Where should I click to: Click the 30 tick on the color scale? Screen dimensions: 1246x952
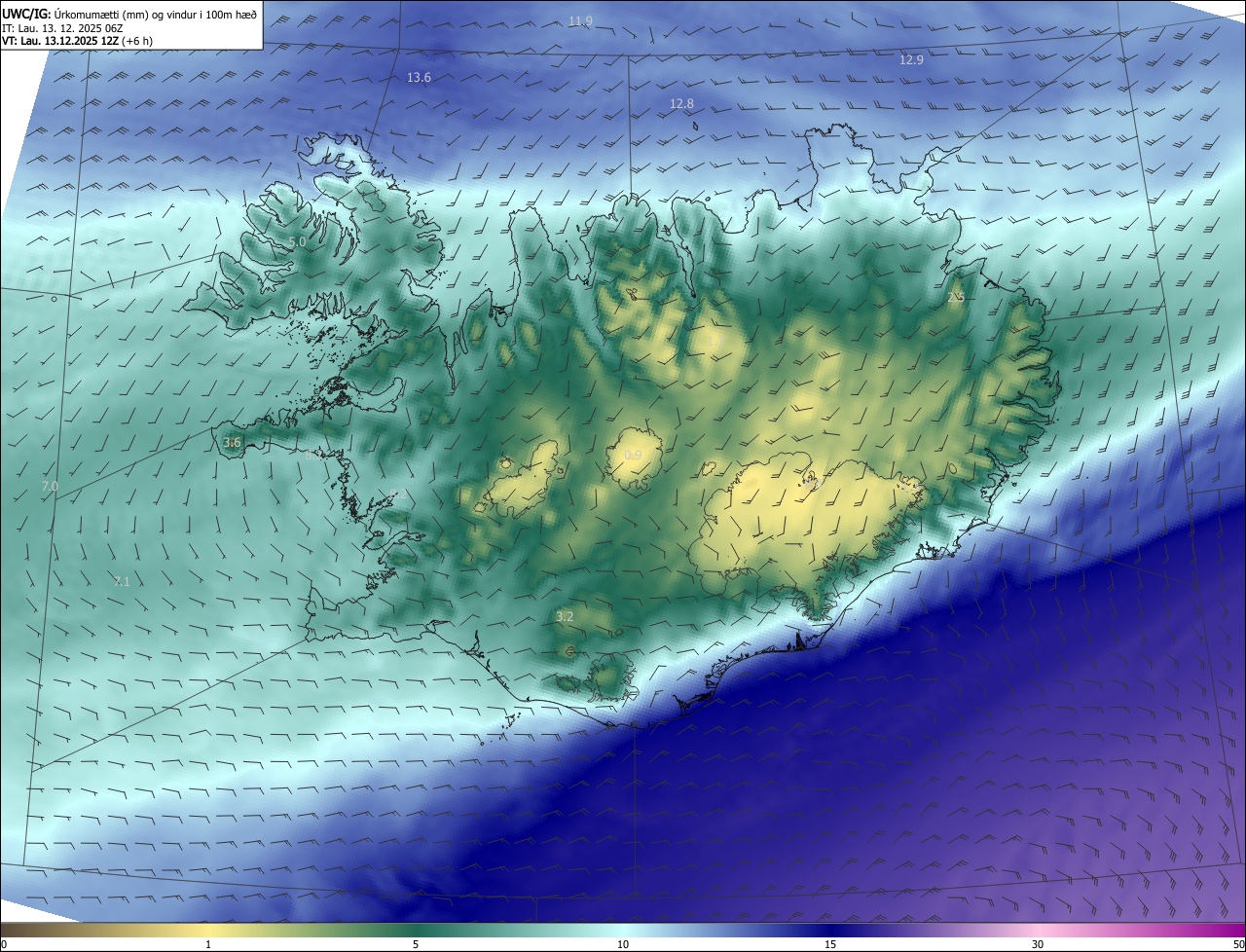1038,944
